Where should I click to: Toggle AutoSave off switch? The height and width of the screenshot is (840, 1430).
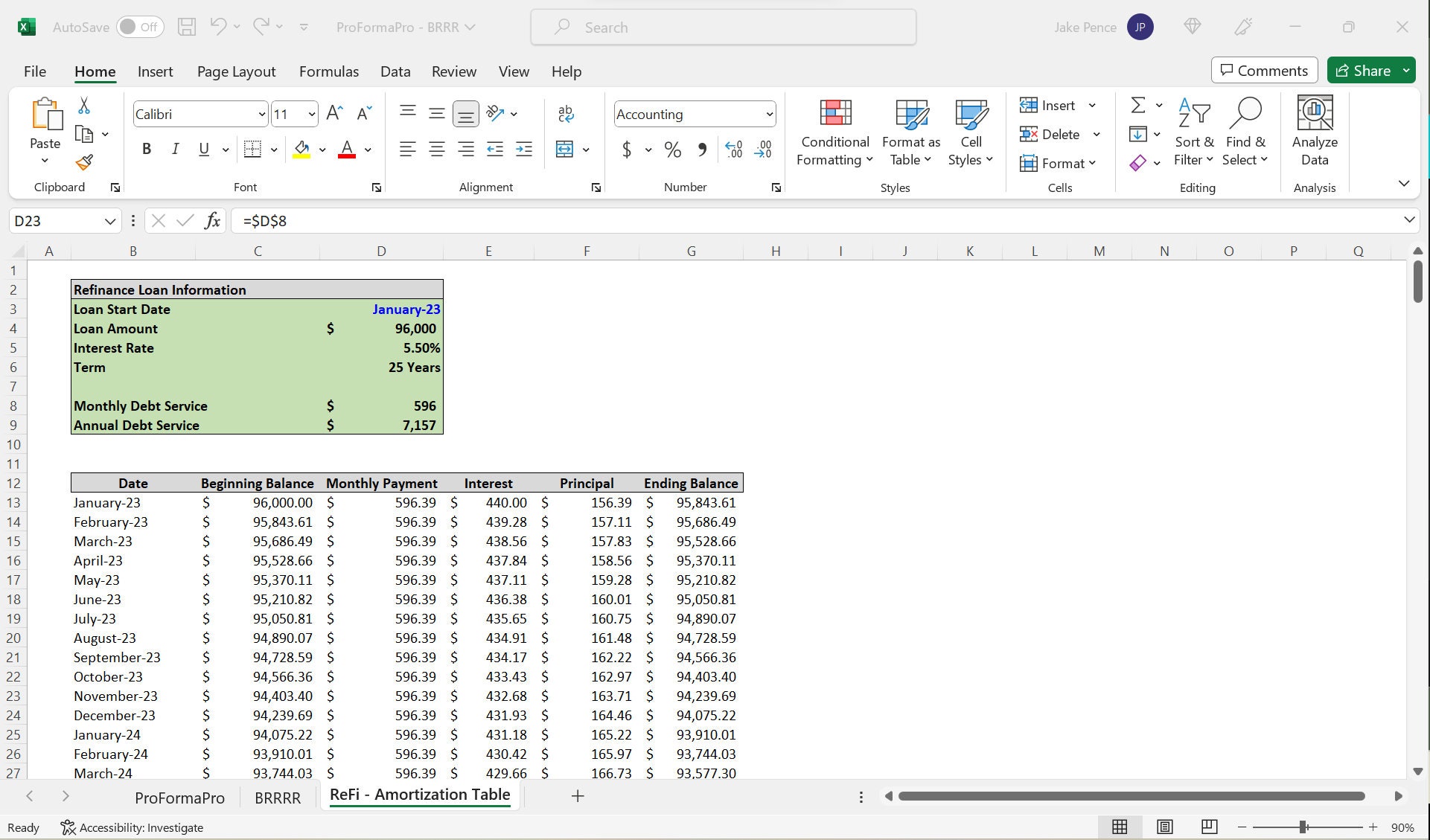(141, 26)
